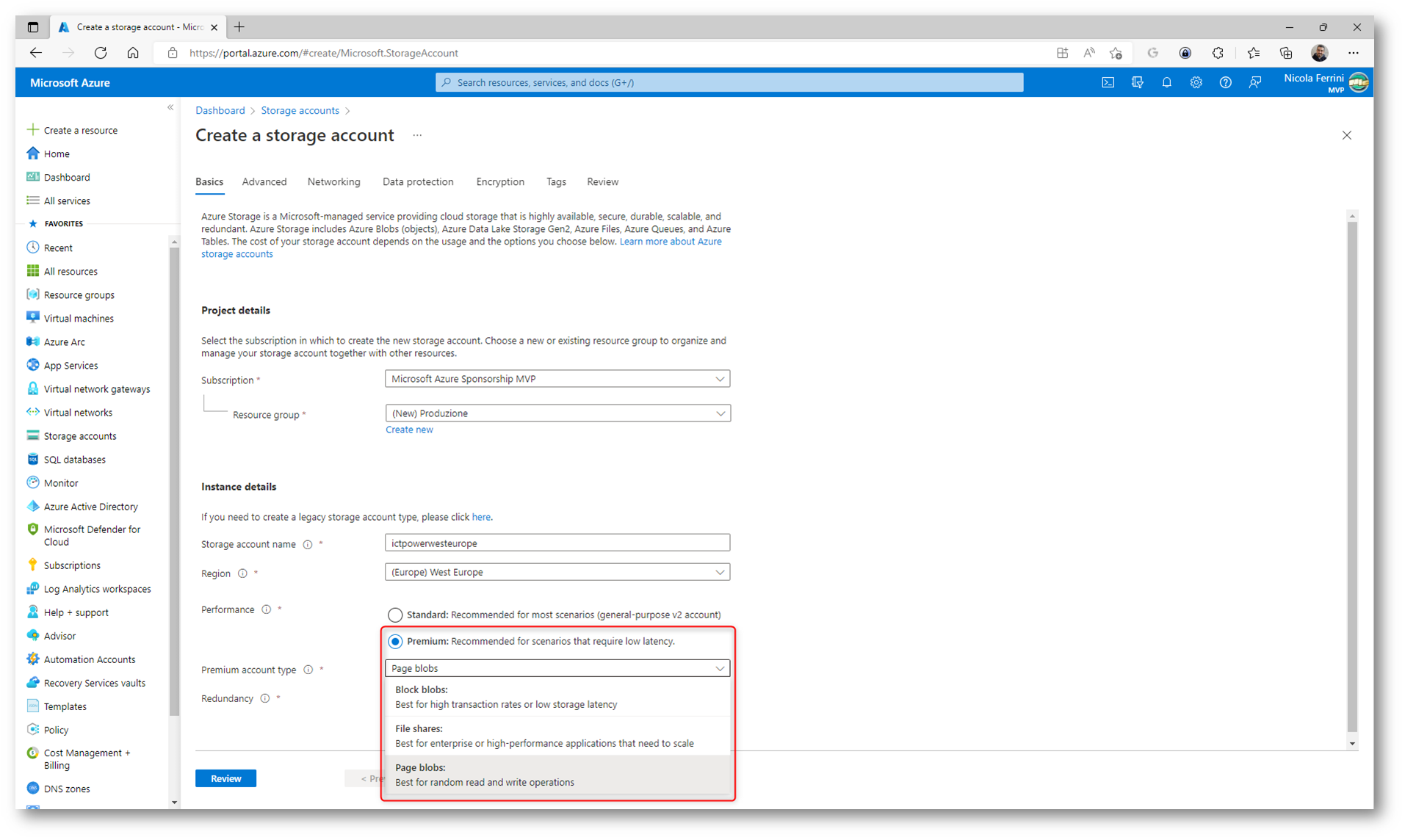Viewport: 1405px width, 840px height.
Task: Switch to the Basics tab
Action: pyautogui.click(x=209, y=181)
